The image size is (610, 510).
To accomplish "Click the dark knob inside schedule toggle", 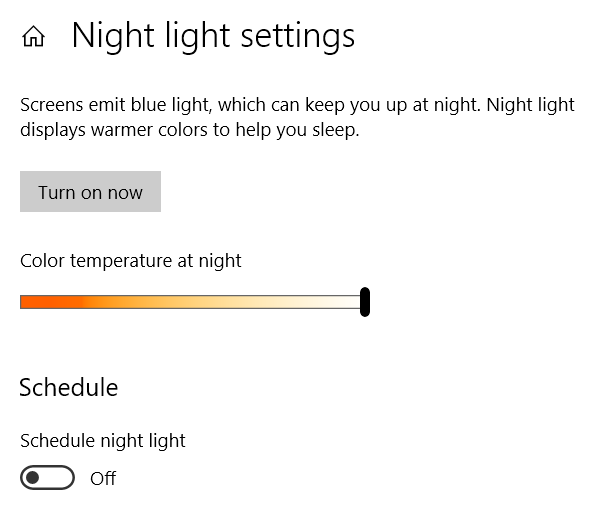I will coord(33,477).
